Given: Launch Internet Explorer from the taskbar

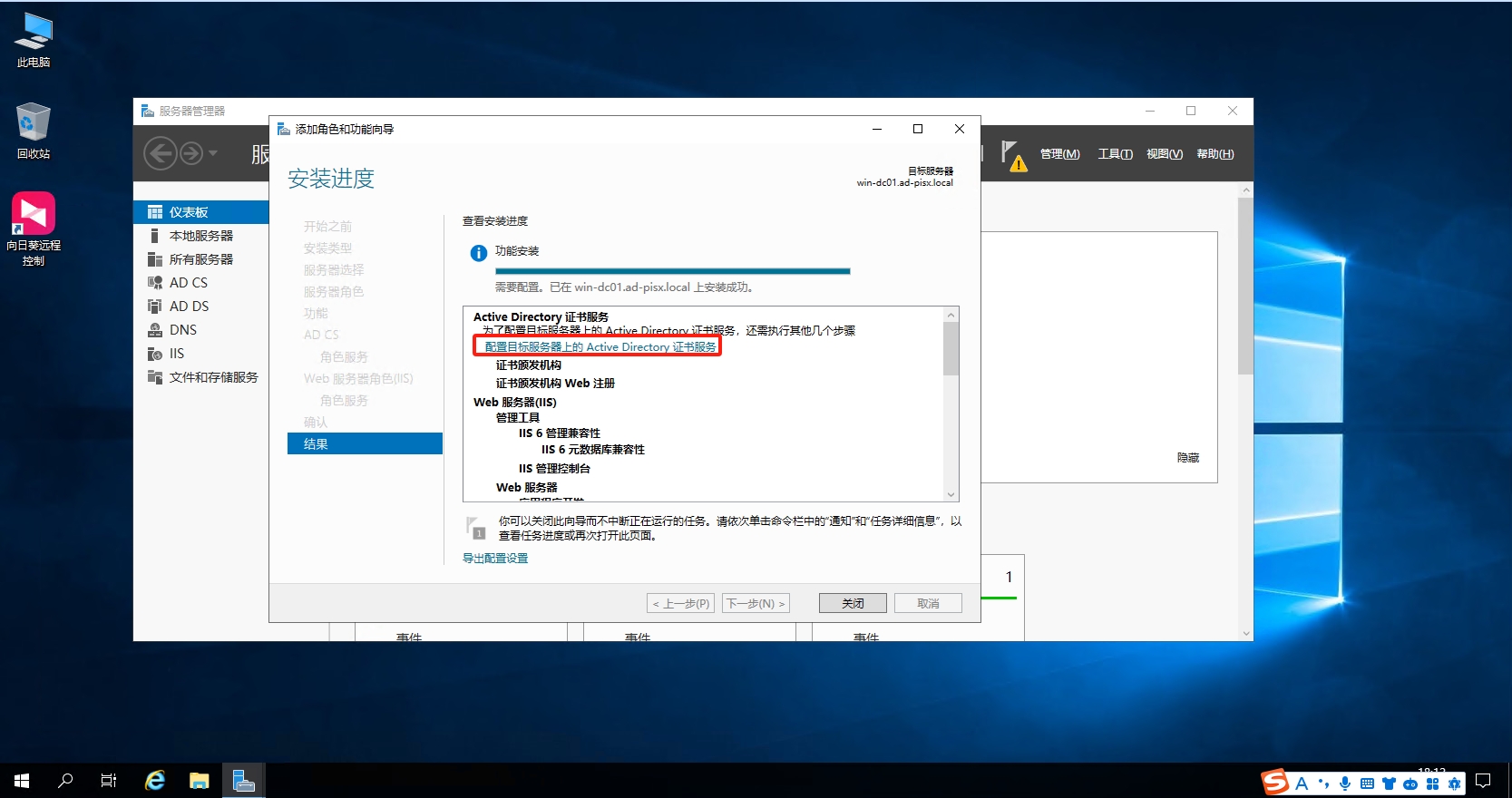Looking at the screenshot, I should [x=155, y=781].
